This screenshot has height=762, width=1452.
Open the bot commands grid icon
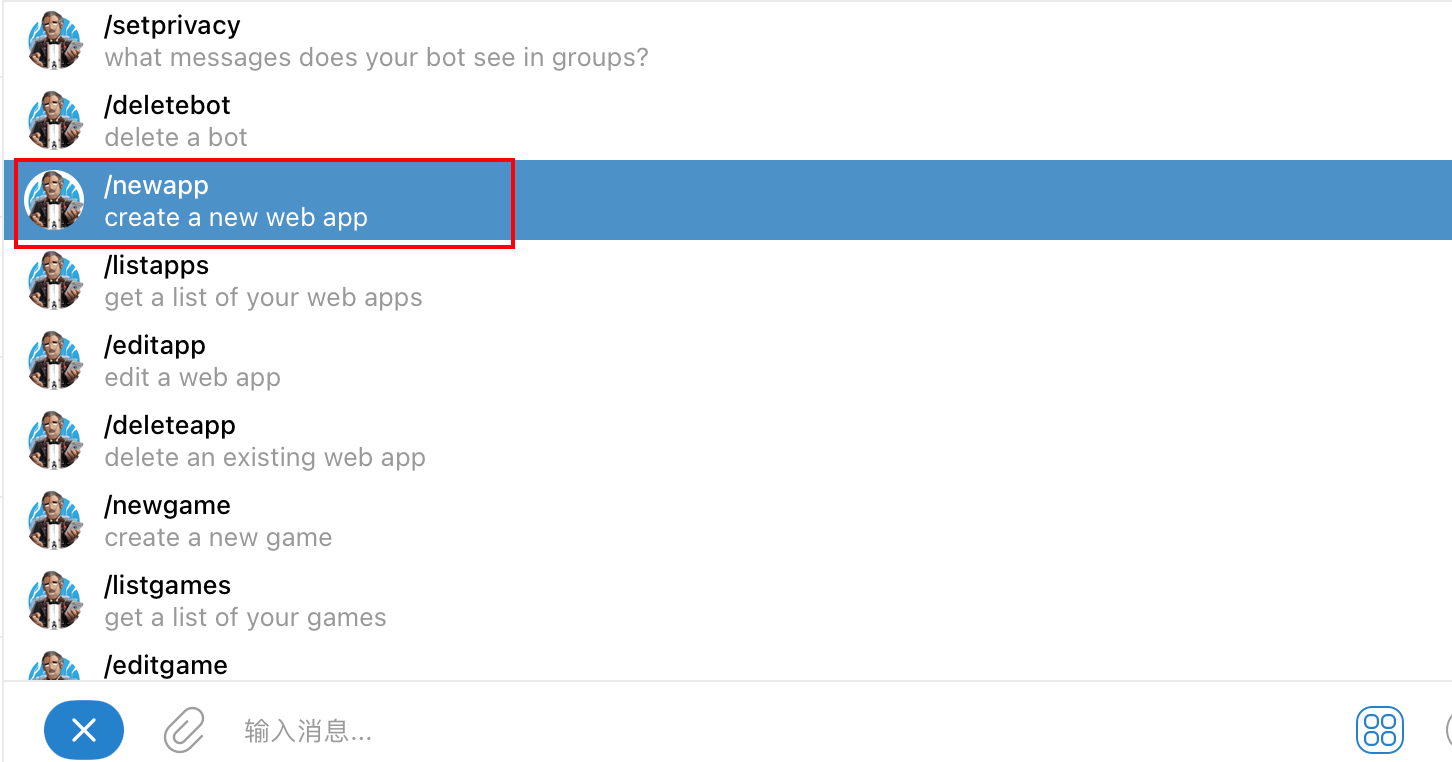[x=1379, y=730]
